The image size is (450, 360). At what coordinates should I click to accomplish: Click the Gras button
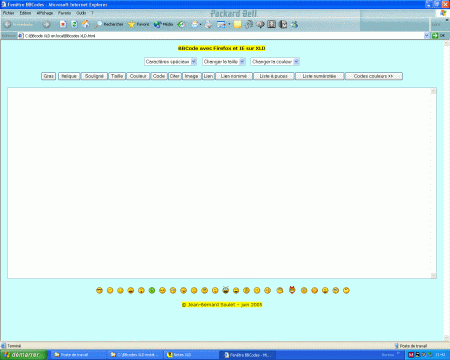[49, 76]
